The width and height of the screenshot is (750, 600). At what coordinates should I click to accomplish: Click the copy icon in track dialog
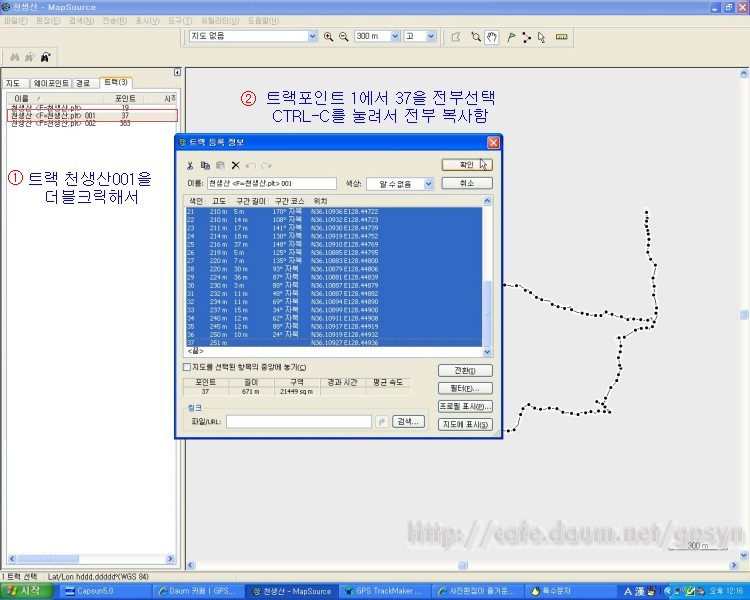point(205,166)
